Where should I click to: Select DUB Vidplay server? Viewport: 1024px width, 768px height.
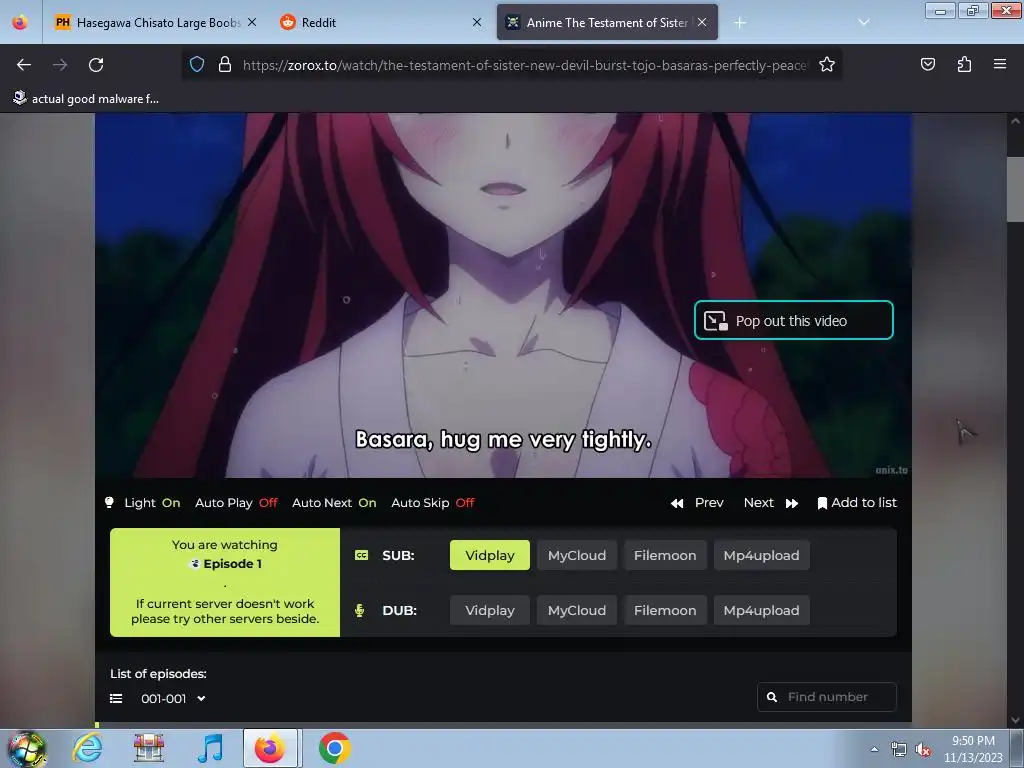tap(490, 611)
